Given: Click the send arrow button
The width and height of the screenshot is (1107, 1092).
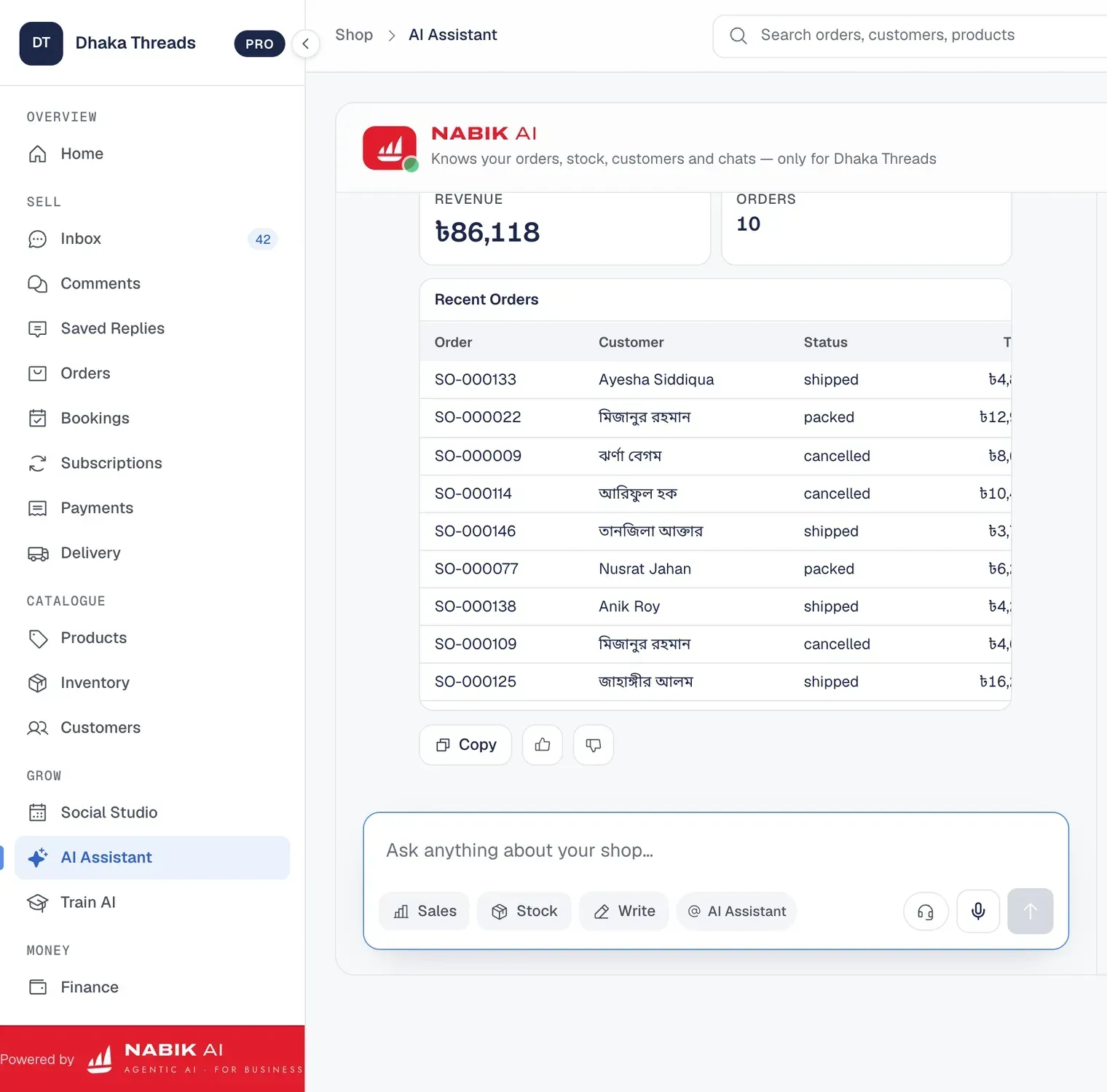Looking at the screenshot, I should [x=1031, y=911].
